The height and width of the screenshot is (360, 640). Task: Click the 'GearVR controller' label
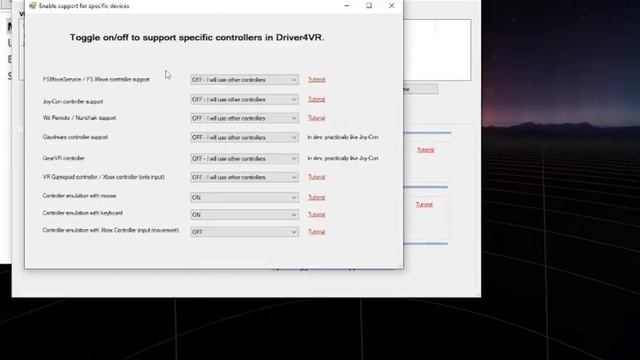click(64, 158)
